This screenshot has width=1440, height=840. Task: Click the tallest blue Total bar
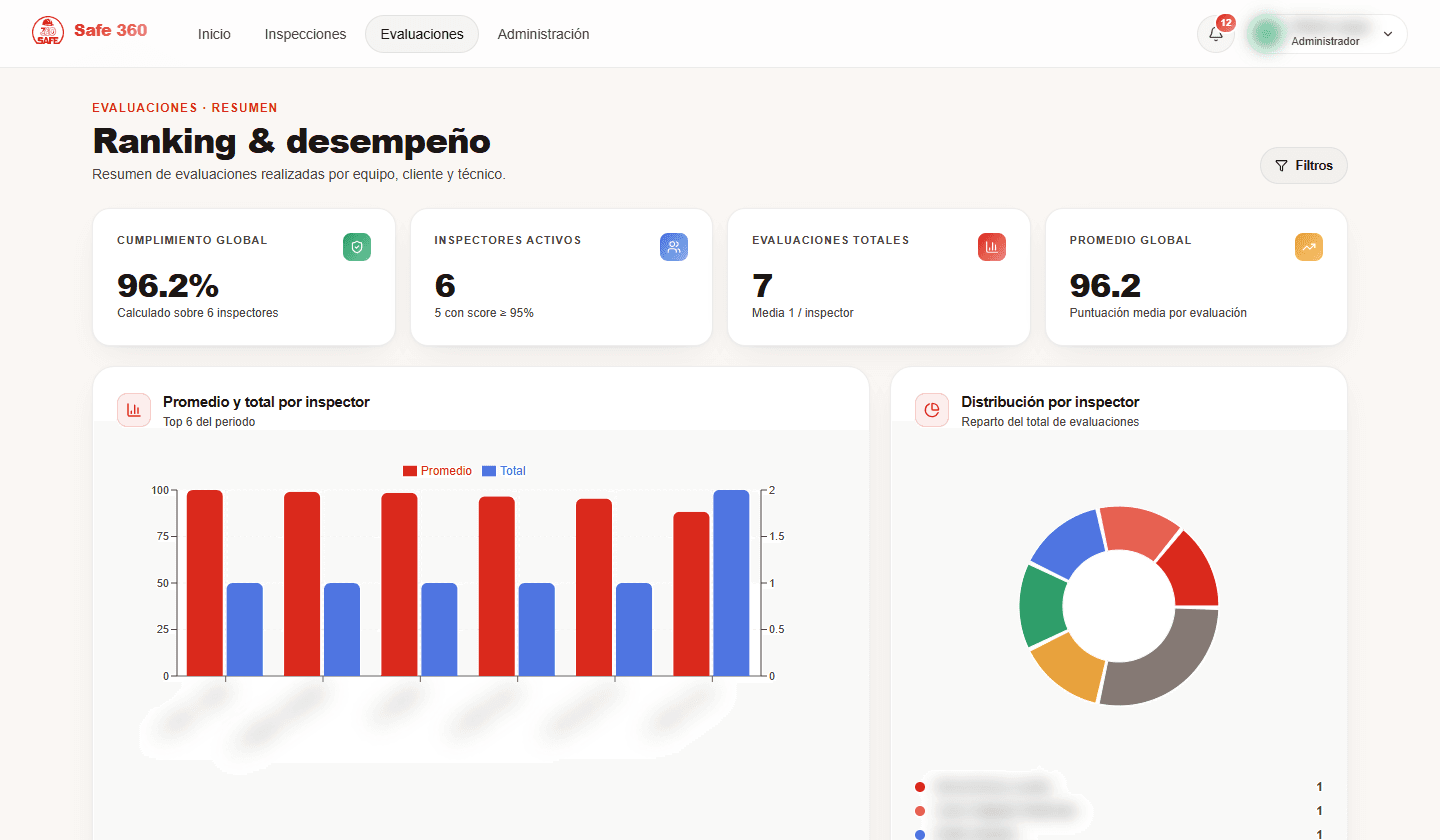tap(731, 583)
